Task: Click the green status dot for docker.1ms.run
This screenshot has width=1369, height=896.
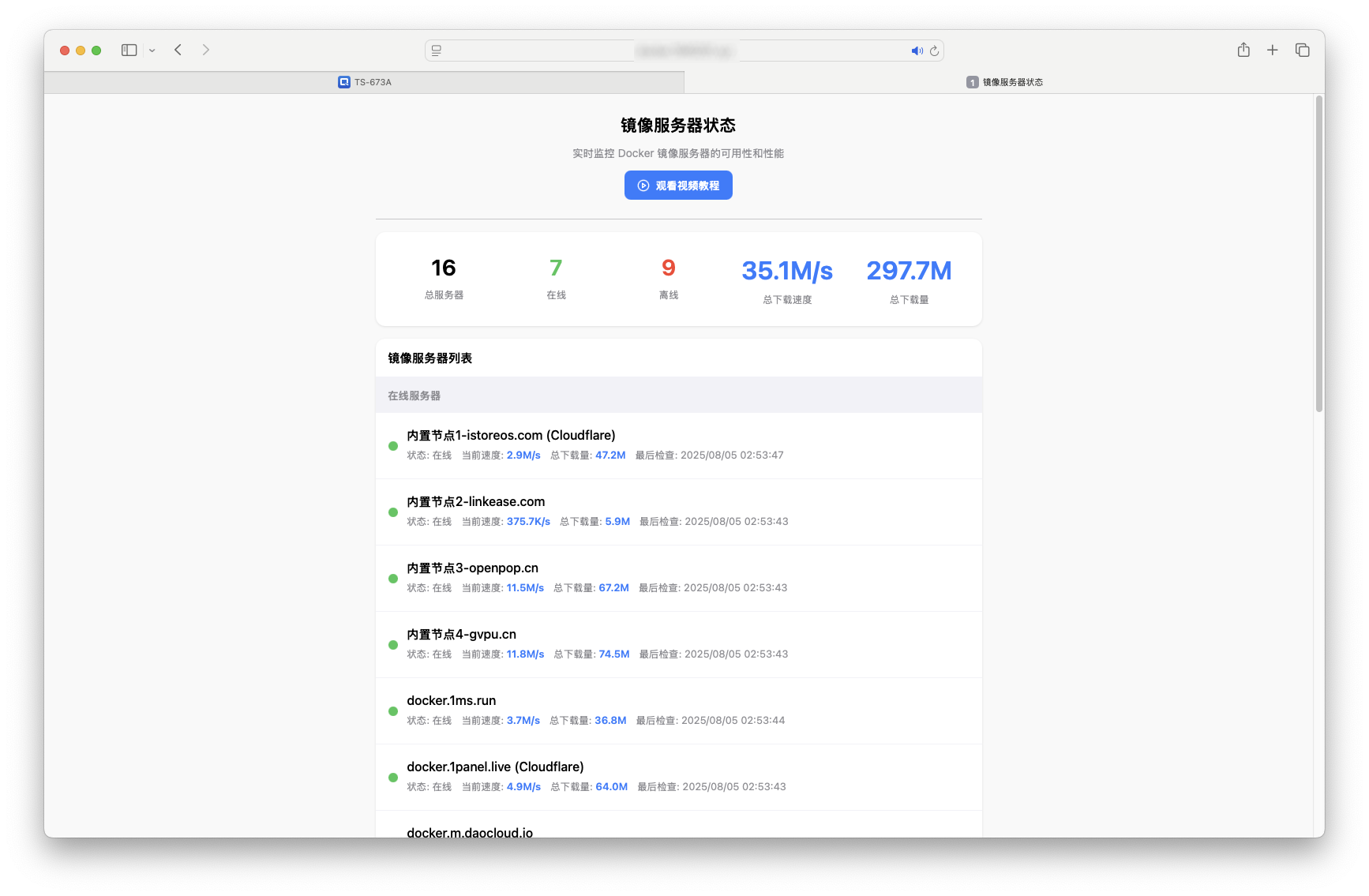Action: pyautogui.click(x=392, y=710)
